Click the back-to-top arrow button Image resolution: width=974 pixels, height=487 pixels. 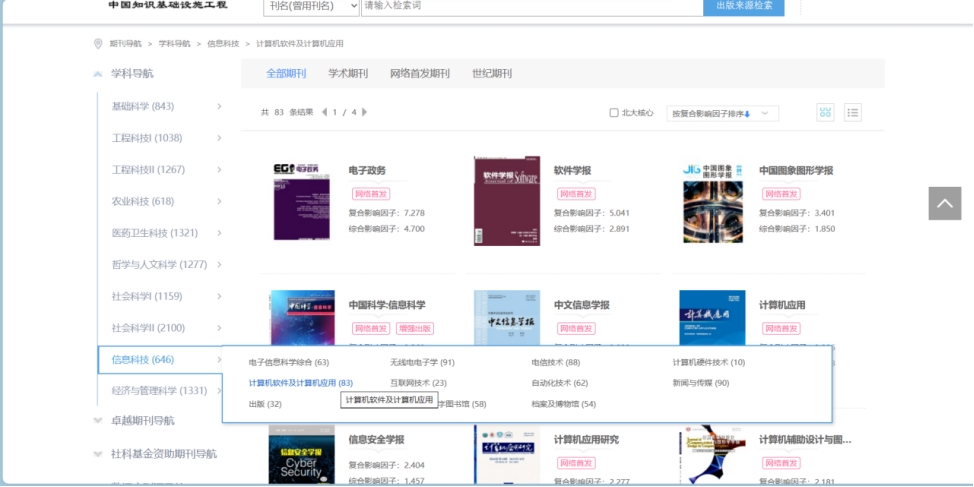945,203
